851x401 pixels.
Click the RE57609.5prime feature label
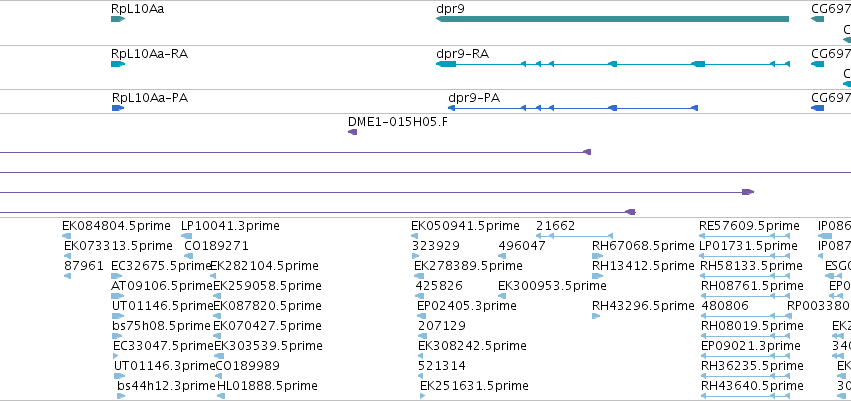[749, 226]
